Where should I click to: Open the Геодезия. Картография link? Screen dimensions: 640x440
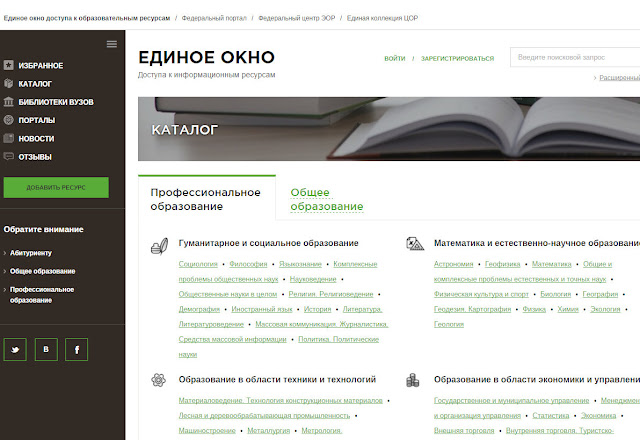coord(473,309)
